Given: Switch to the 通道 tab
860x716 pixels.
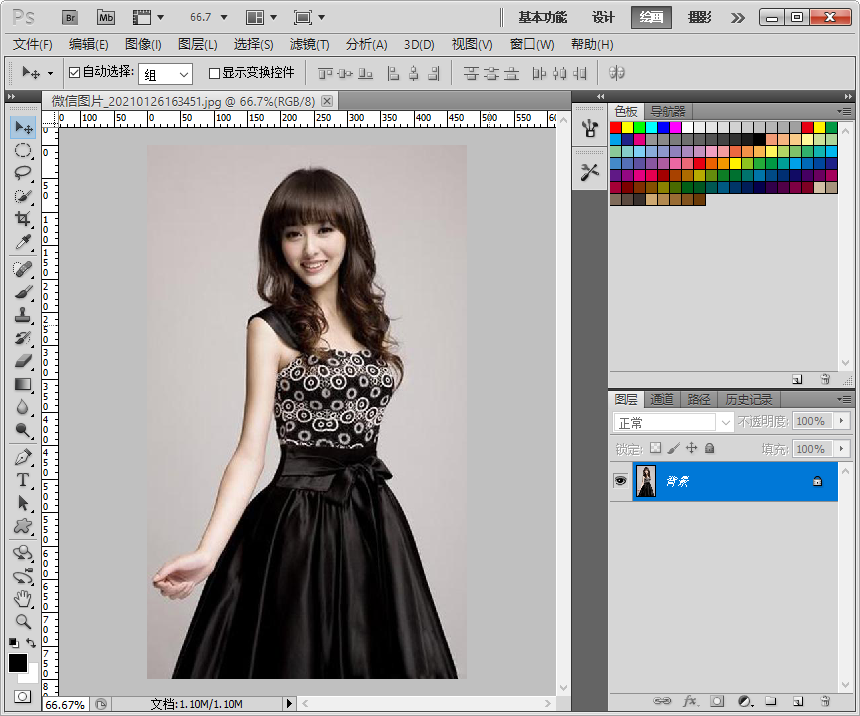Looking at the screenshot, I should (661, 399).
